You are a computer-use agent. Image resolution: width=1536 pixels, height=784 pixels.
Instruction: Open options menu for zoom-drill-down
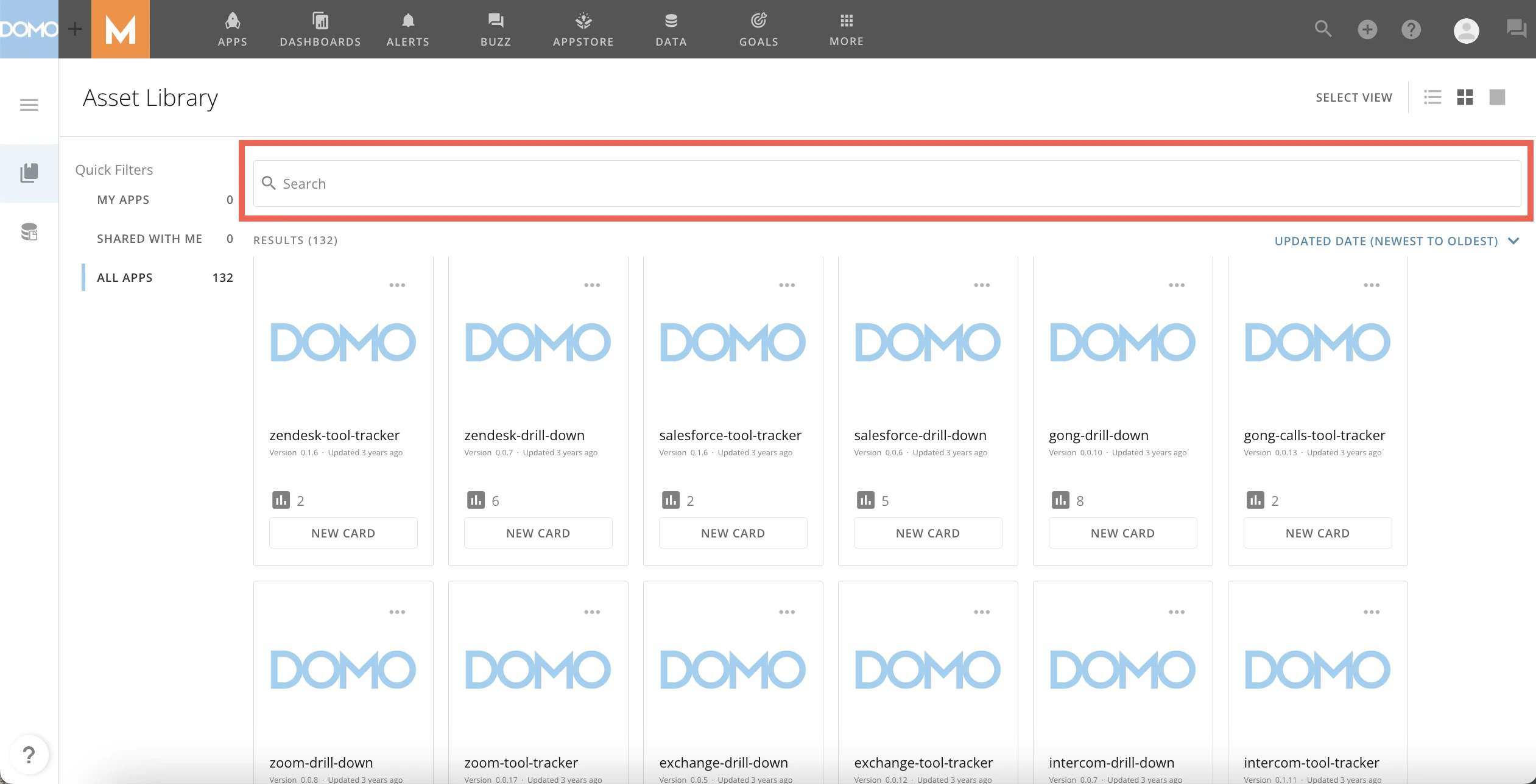[397, 612]
